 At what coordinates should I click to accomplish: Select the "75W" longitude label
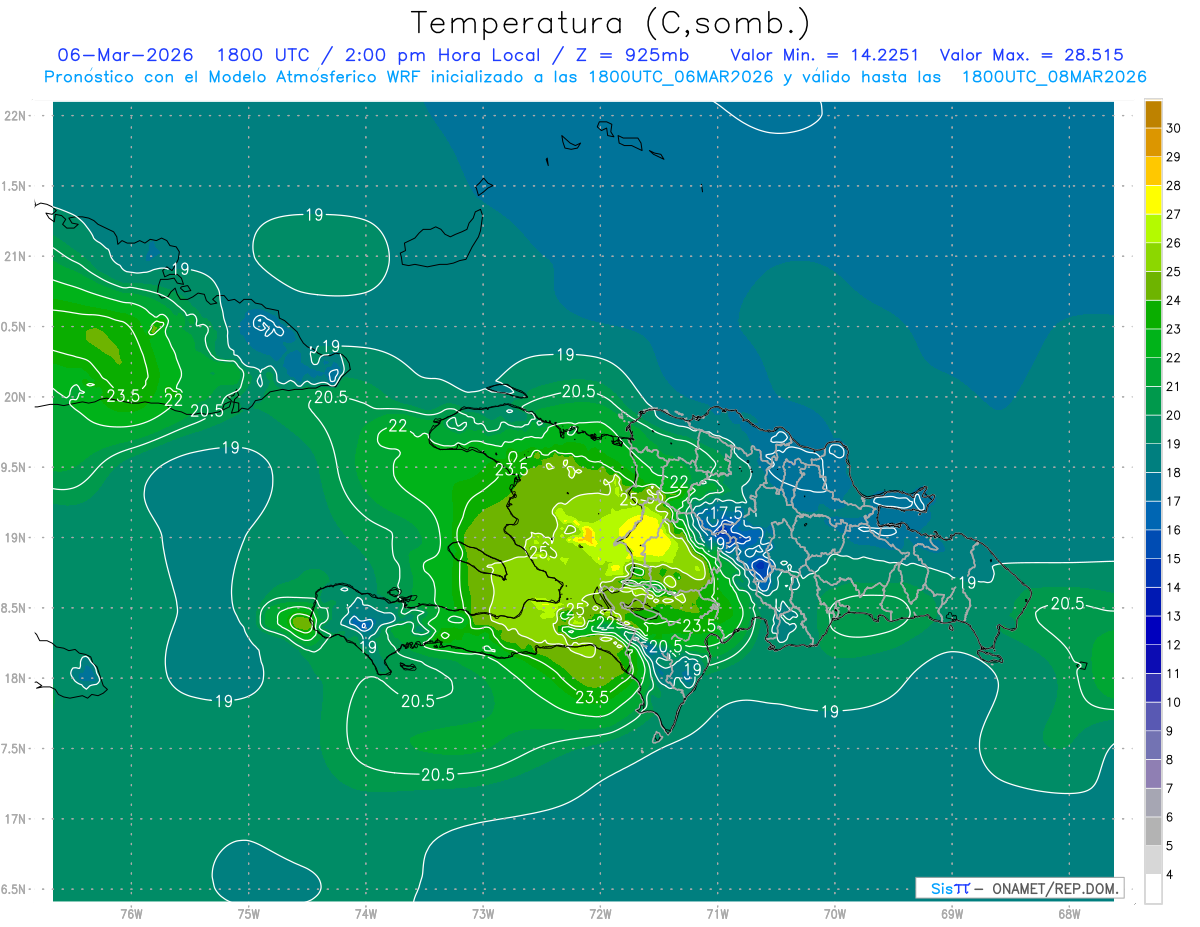tap(249, 914)
